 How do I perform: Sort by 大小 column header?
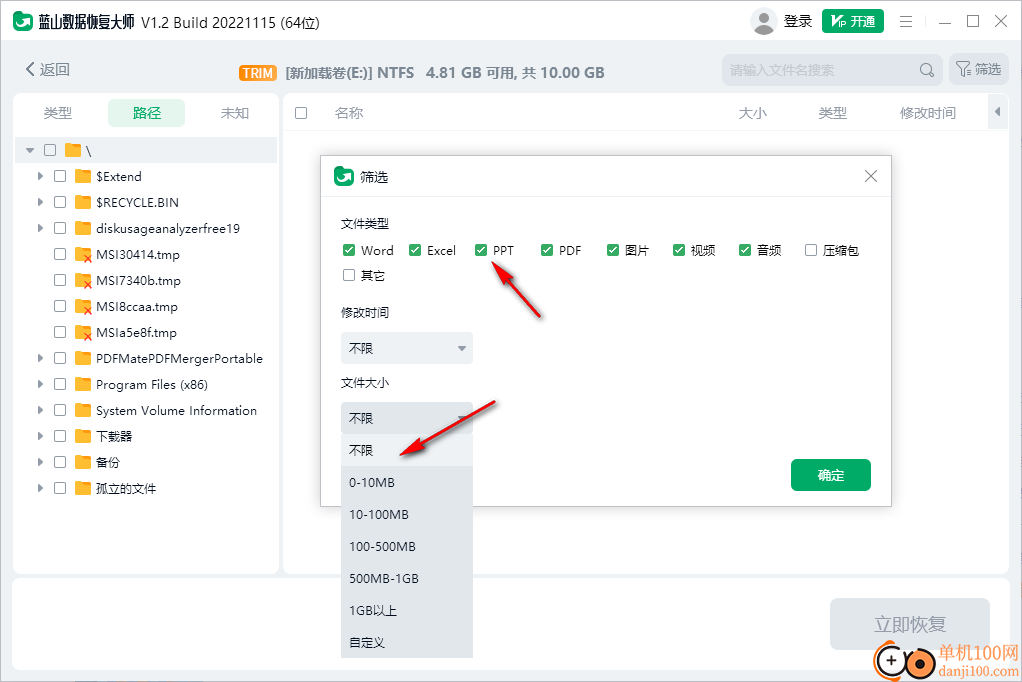click(752, 113)
